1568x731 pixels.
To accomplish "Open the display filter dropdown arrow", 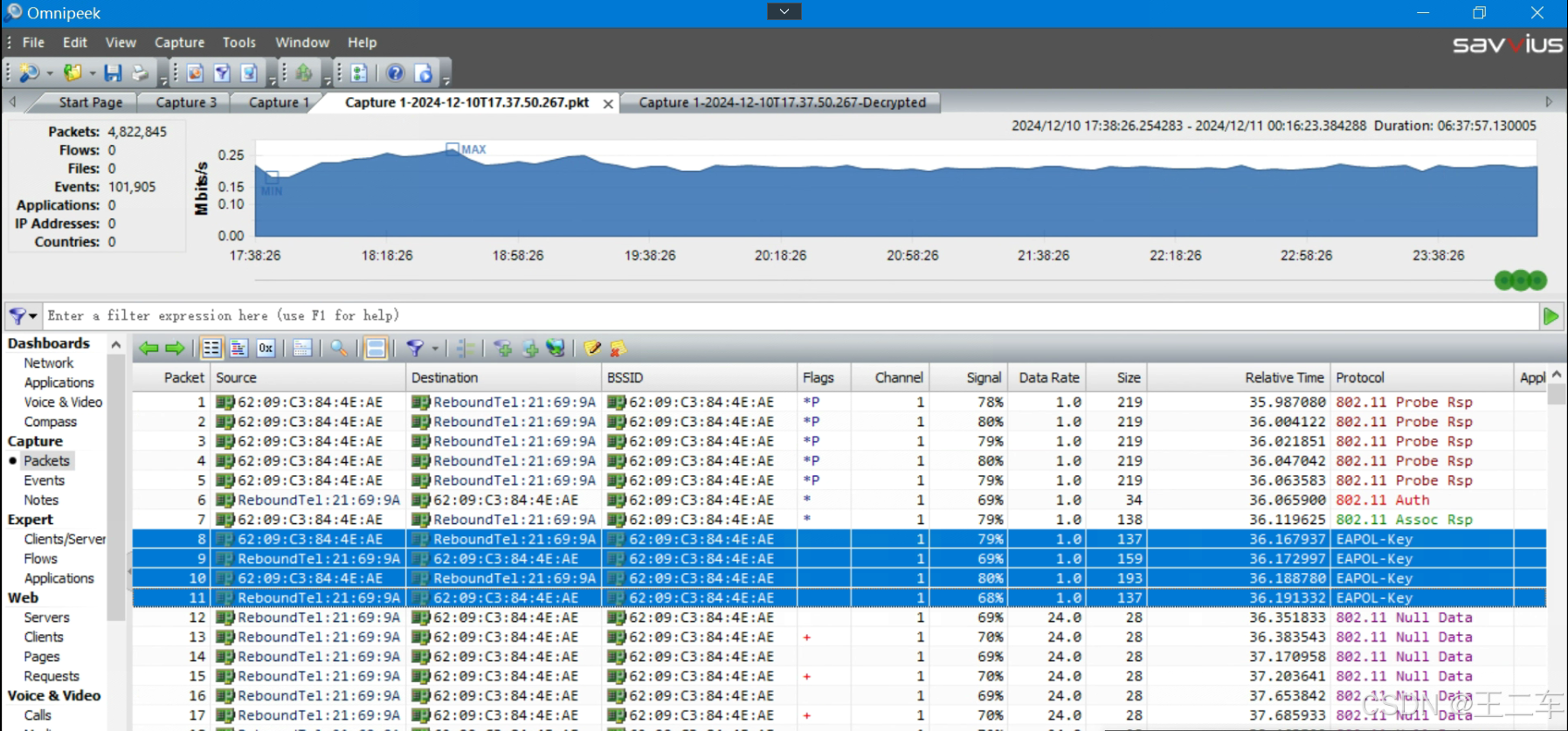I will pyautogui.click(x=435, y=348).
